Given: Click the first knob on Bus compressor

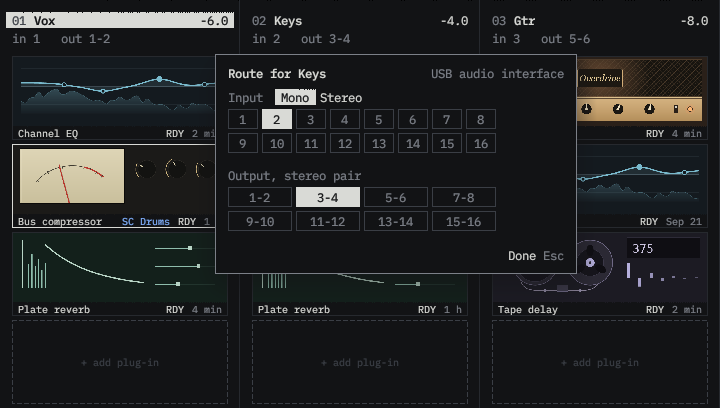Looking at the screenshot, I should [x=145, y=169].
